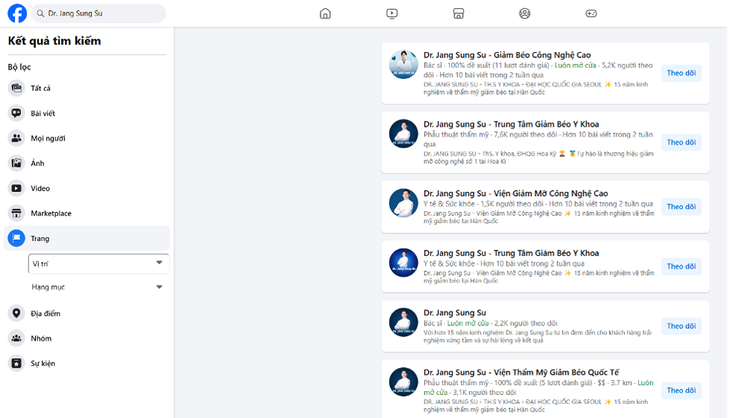
Task: Select the 'Video' filter
Action: coord(87,189)
